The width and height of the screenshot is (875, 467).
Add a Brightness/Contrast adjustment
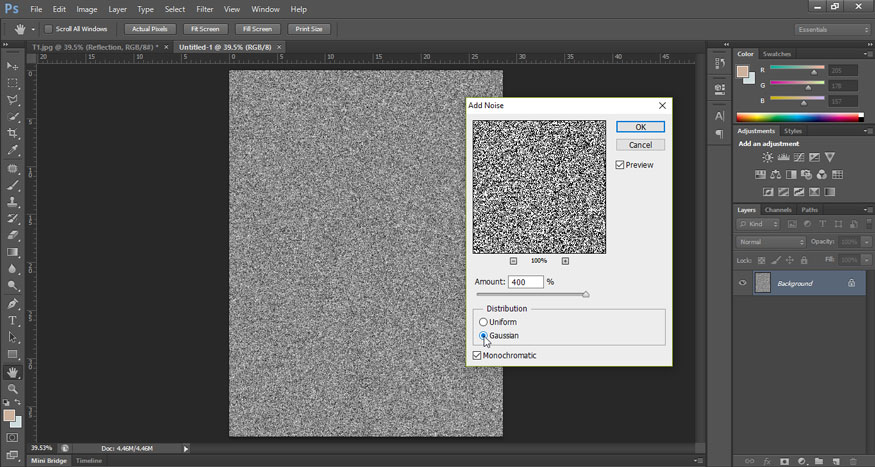pos(768,158)
